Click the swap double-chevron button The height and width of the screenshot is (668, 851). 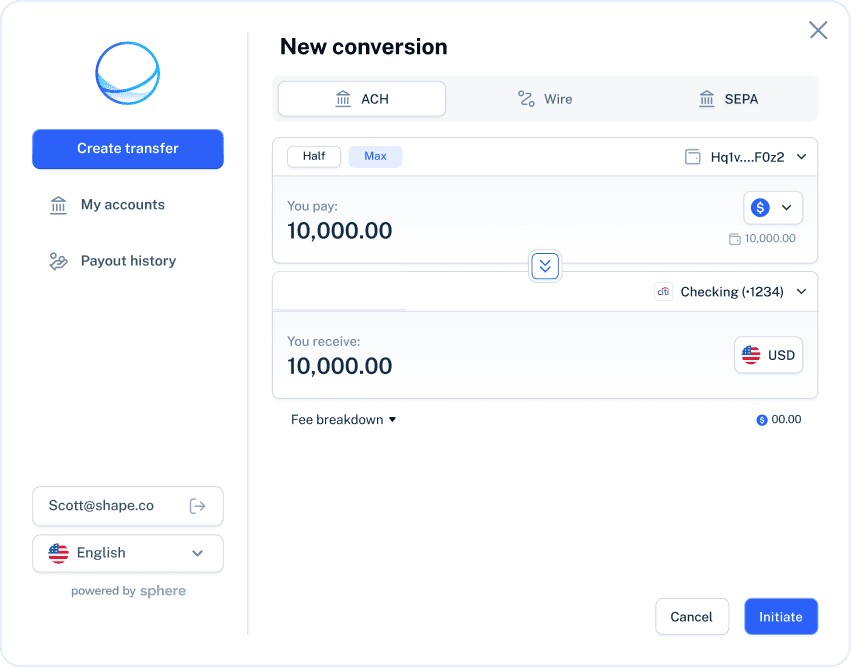(x=545, y=266)
